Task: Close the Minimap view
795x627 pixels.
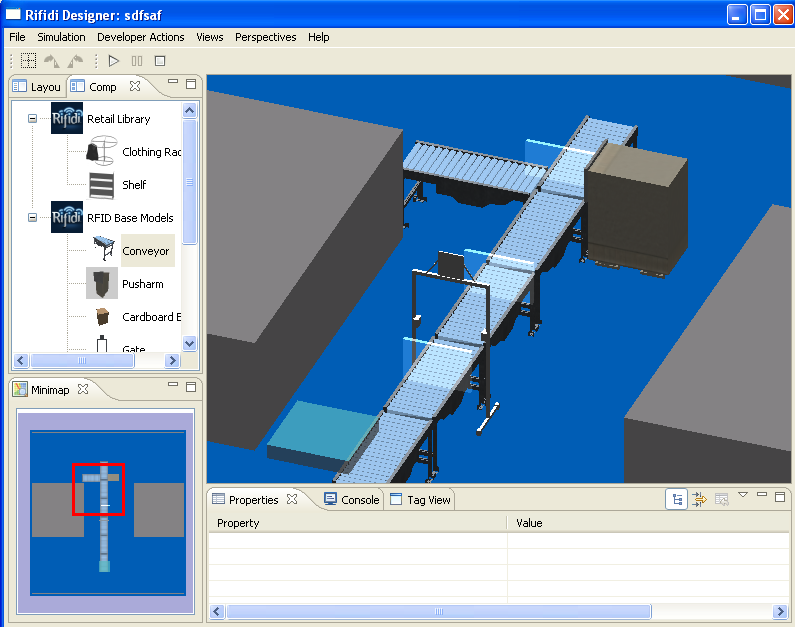Action: click(x=83, y=389)
